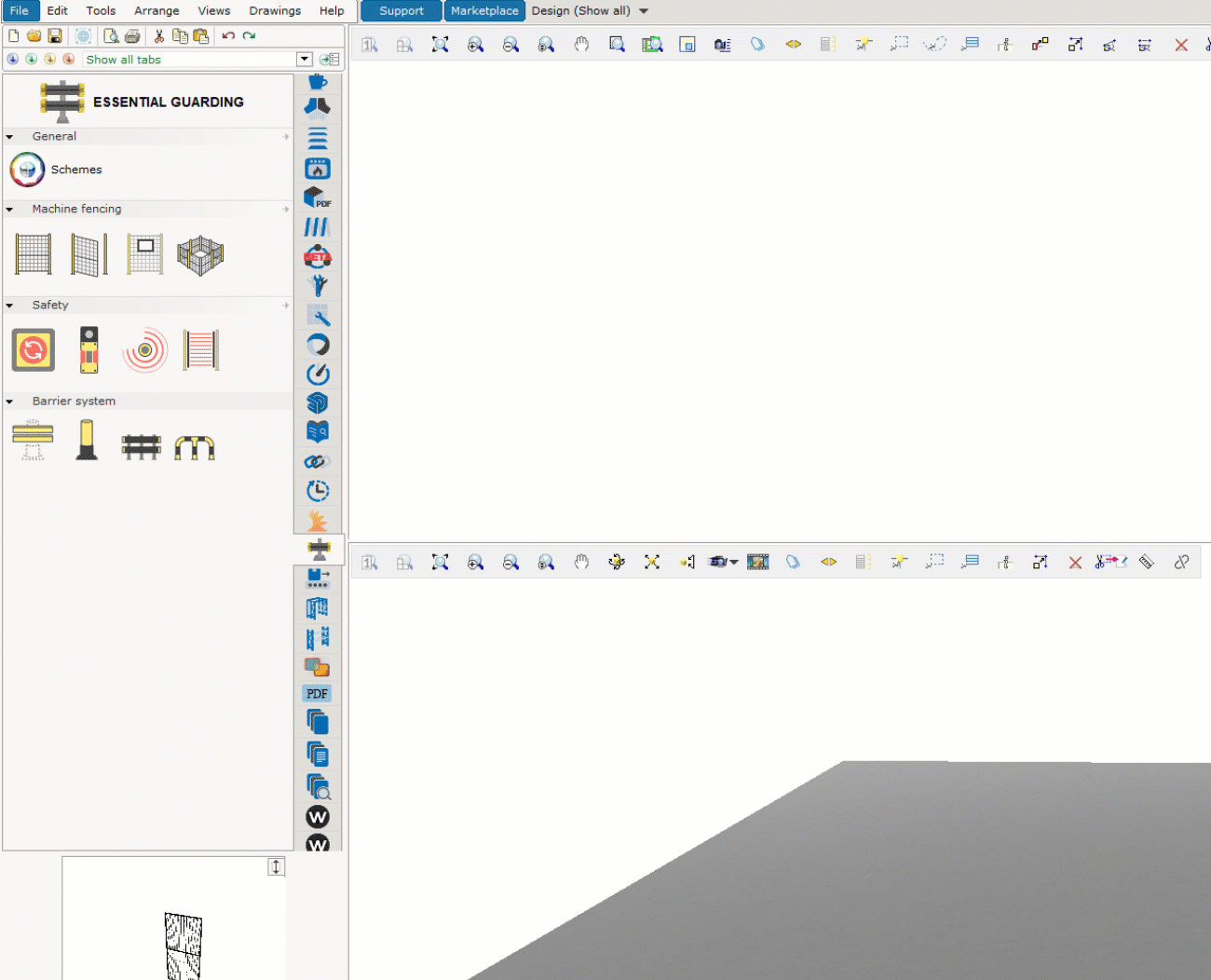Open the Help menu
The image size is (1211, 980).
click(x=332, y=10)
